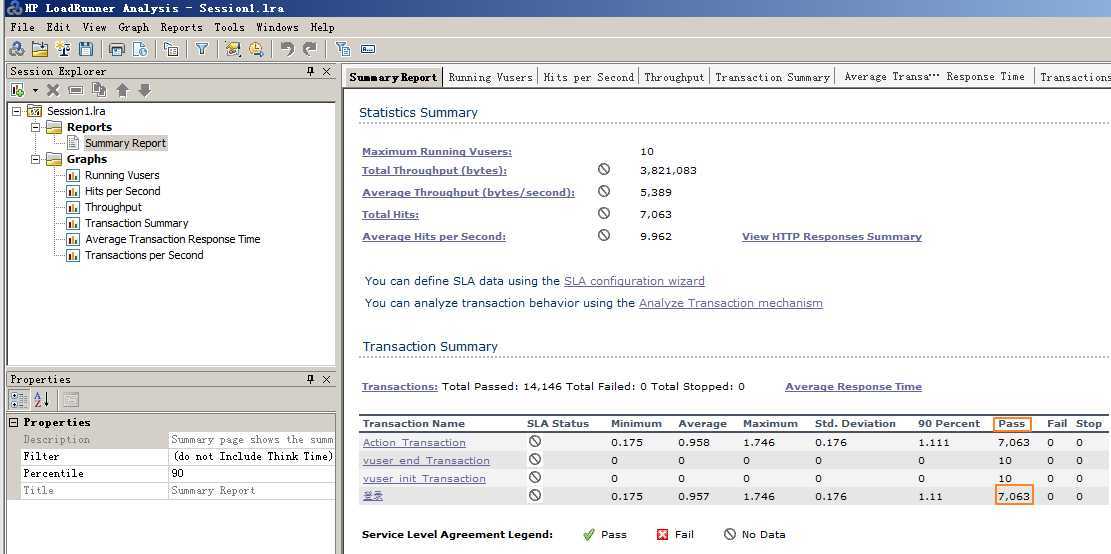Image resolution: width=1111 pixels, height=554 pixels.
Task: Open the Reports menu
Action: [x=181, y=27]
